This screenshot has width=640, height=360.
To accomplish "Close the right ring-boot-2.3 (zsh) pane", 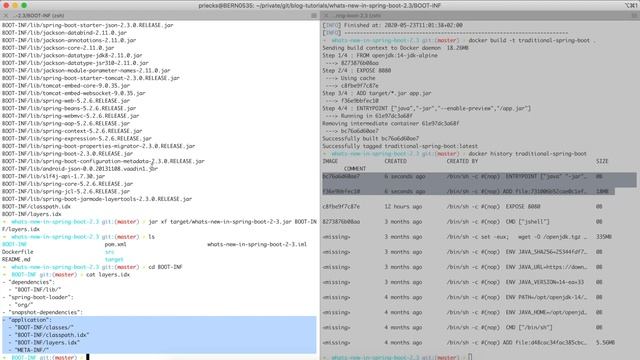I will point(326,16).
